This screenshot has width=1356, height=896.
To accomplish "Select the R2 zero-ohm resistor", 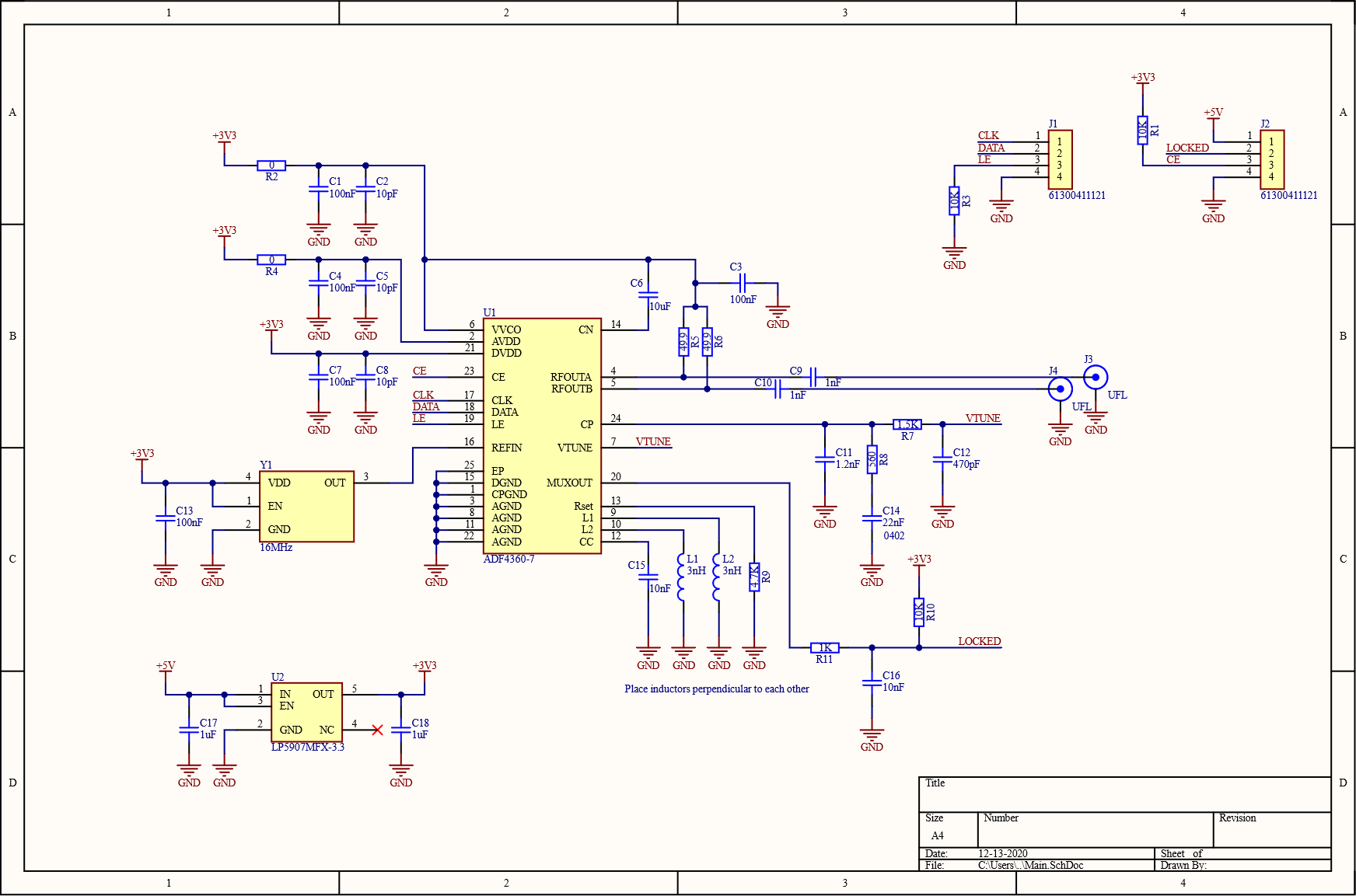I will coord(271,166).
